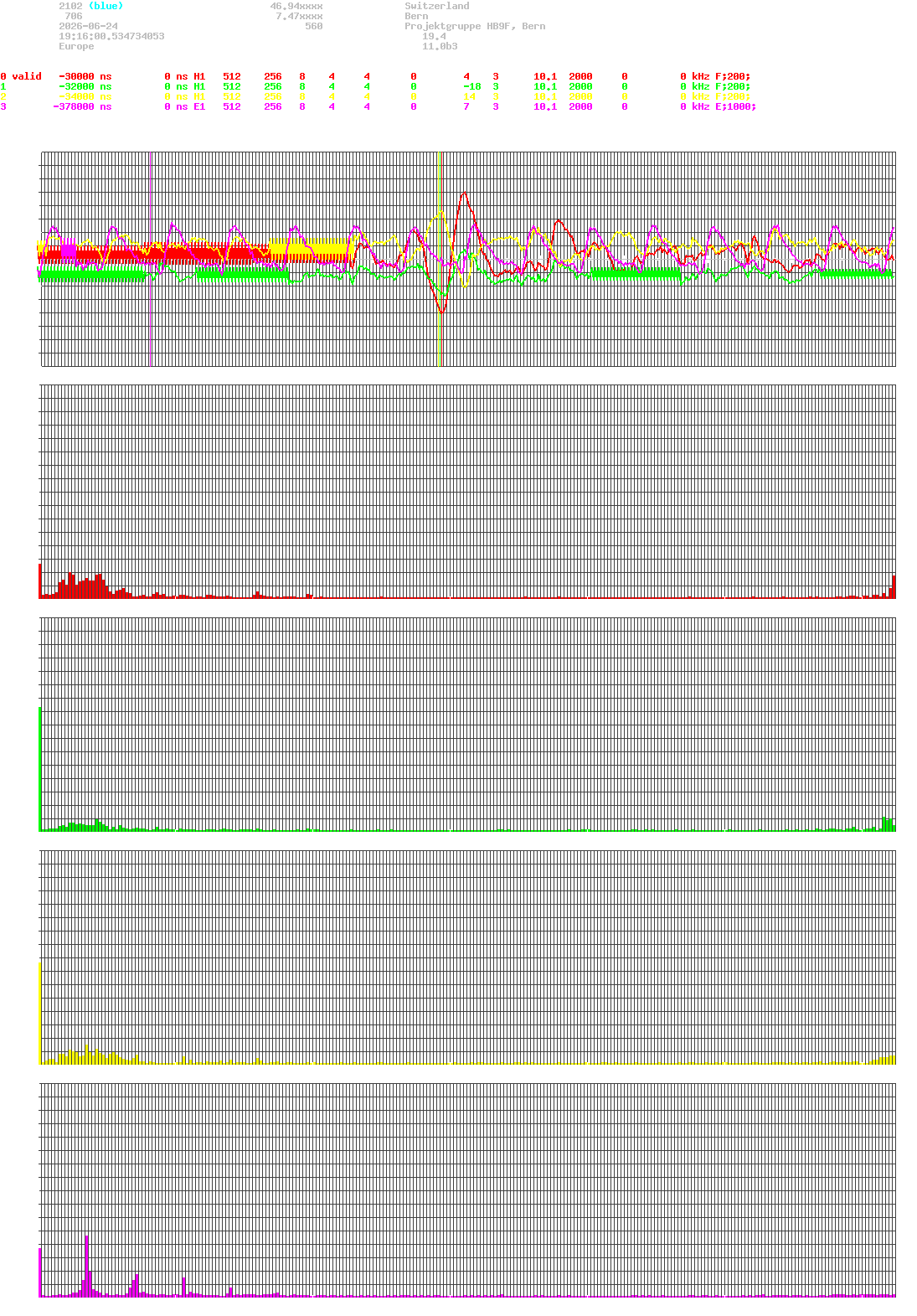This screenshot has width=917, height=1316.
Task: Click the red waveform peak in signal plot
Action: coord(464,194)
